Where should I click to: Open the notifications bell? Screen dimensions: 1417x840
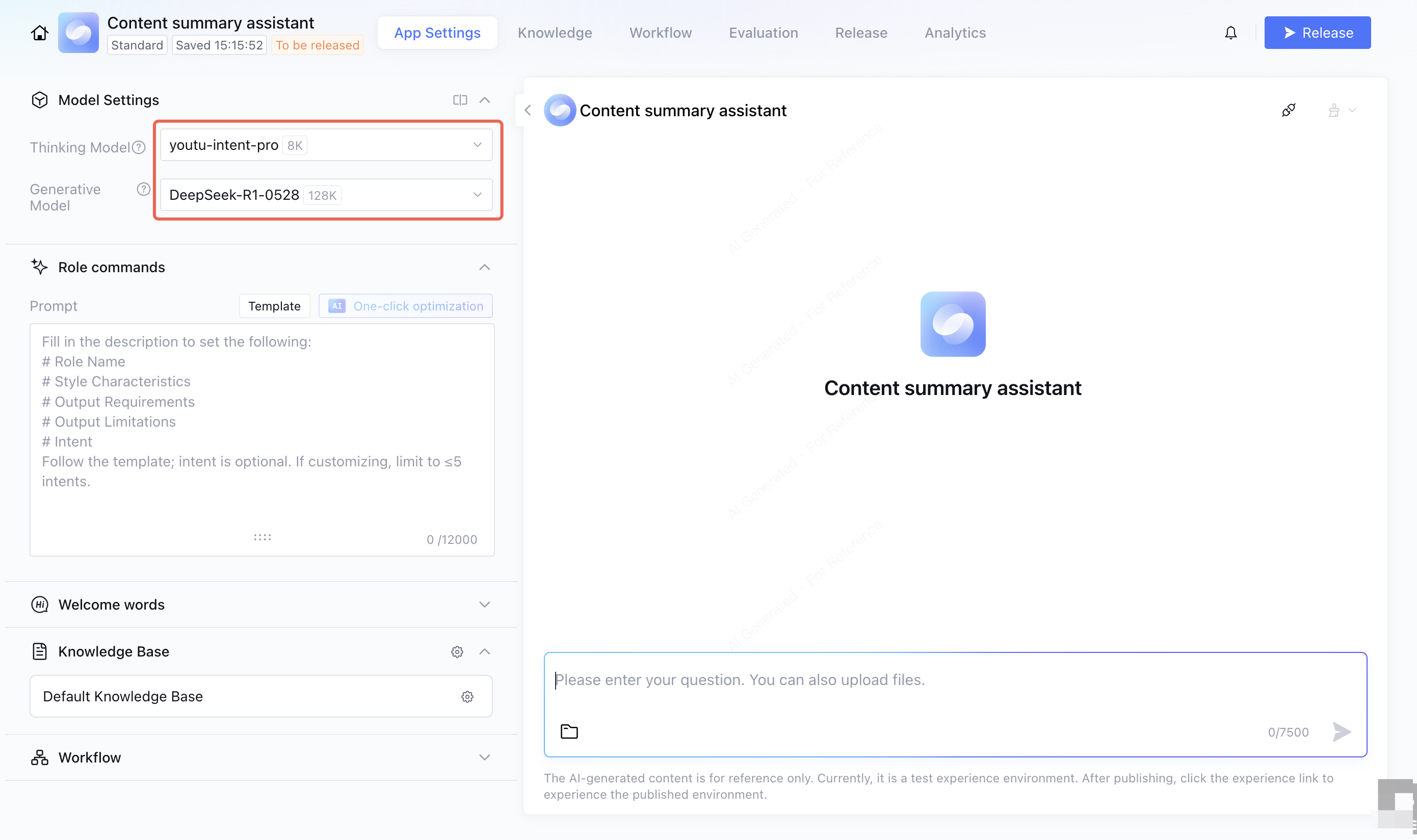tap(1230, 33)
